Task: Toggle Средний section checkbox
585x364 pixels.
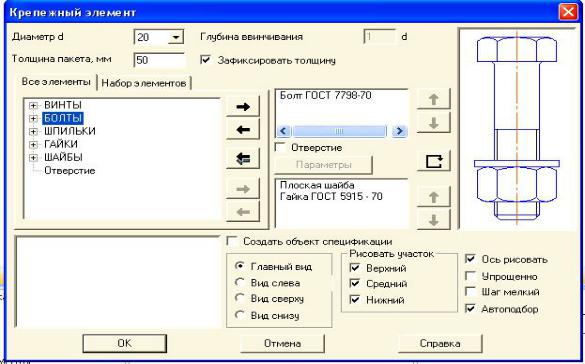Action: point(355,283)
